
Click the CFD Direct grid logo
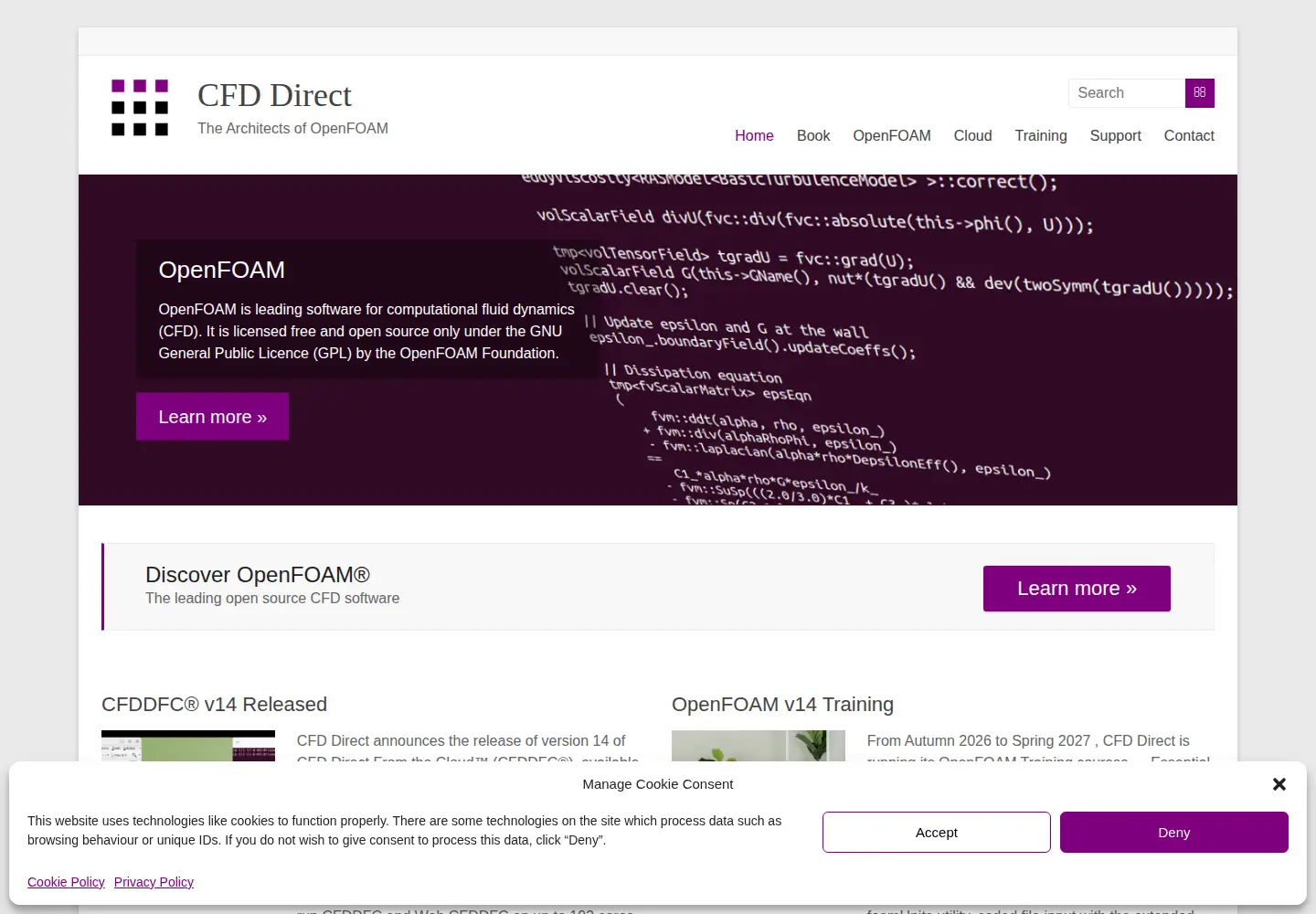[x=140, y=107]
